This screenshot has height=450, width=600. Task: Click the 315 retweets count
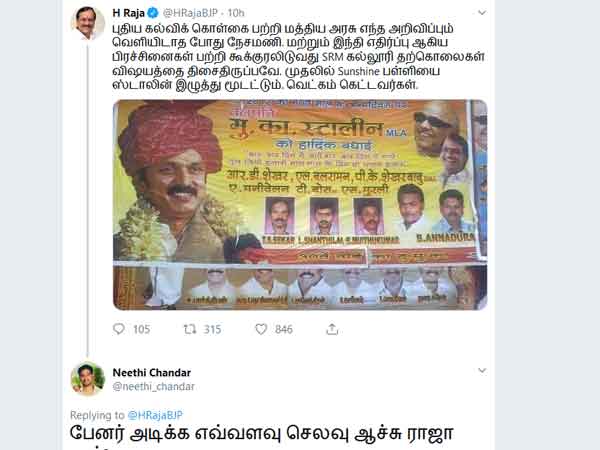click(x=212, y=329)
